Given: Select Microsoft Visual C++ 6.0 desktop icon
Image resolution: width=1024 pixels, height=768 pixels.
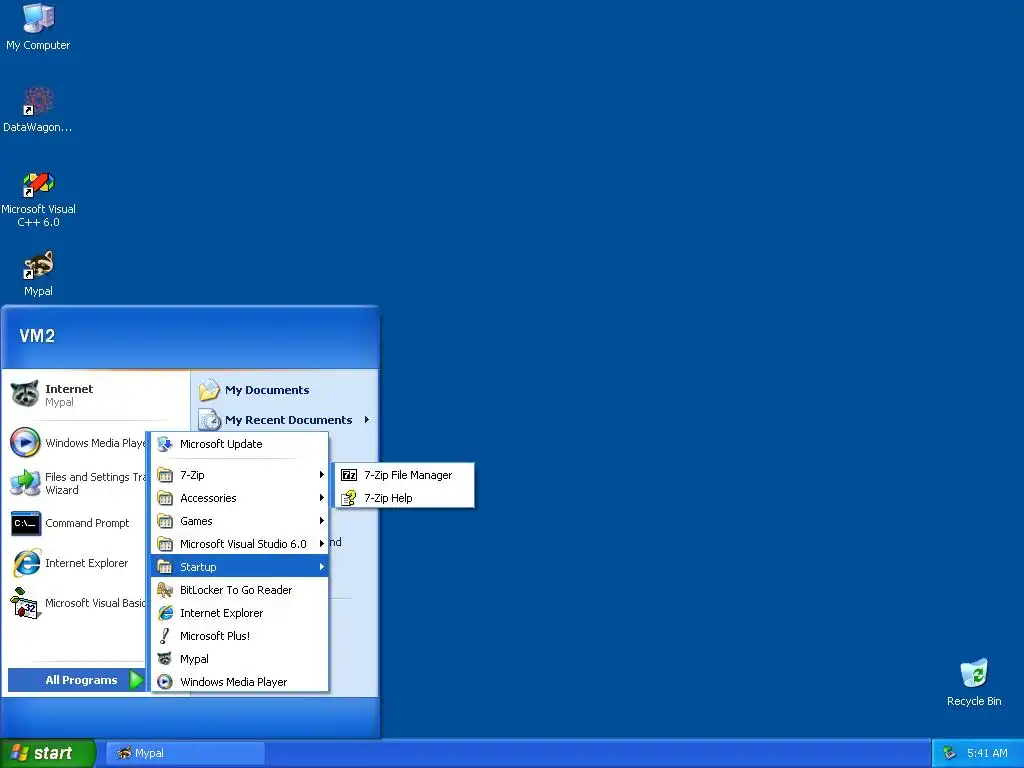Looking at the screenshot, I should [x=38, y=198].
